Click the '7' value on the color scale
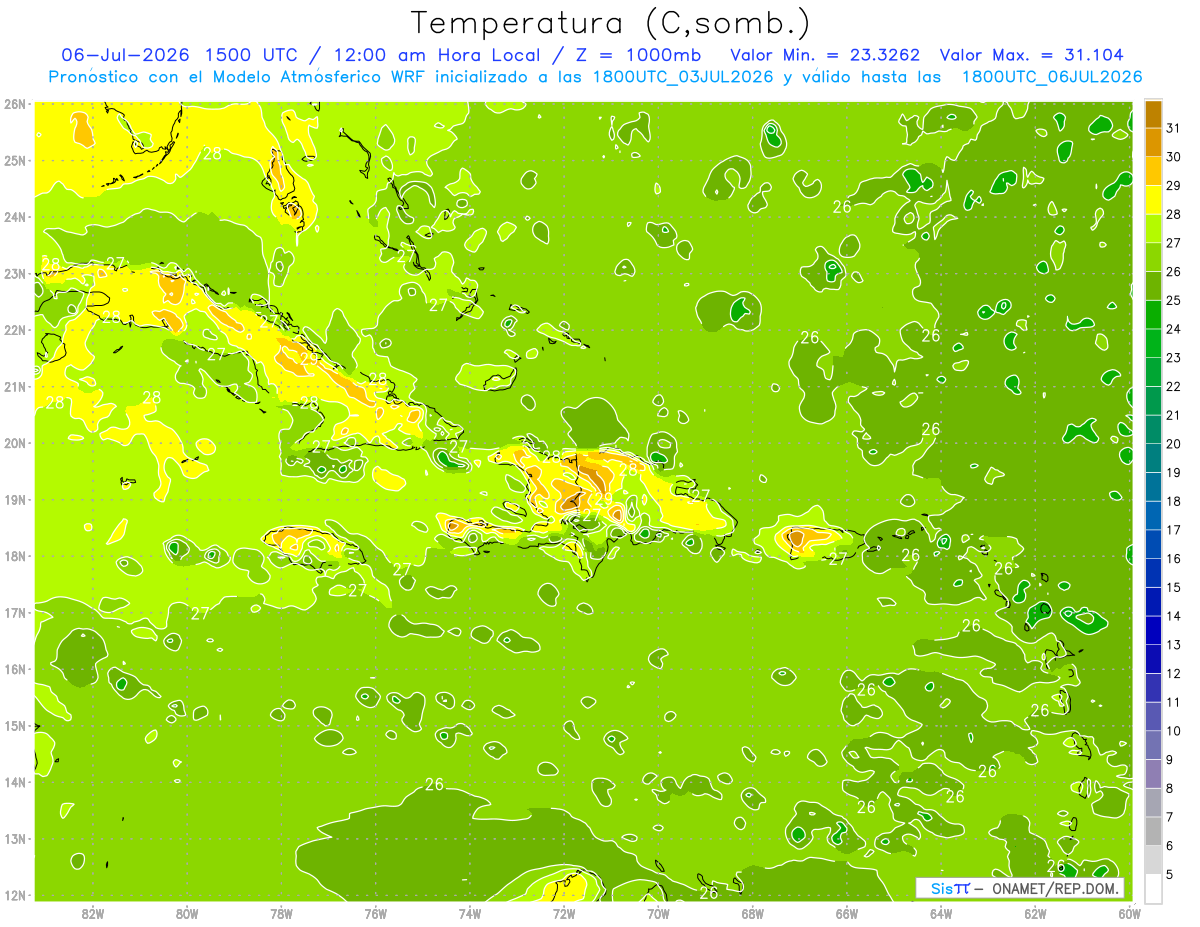Viewport: 1200px width, 927px height. pyautogui.click(x=1170, y=817)
